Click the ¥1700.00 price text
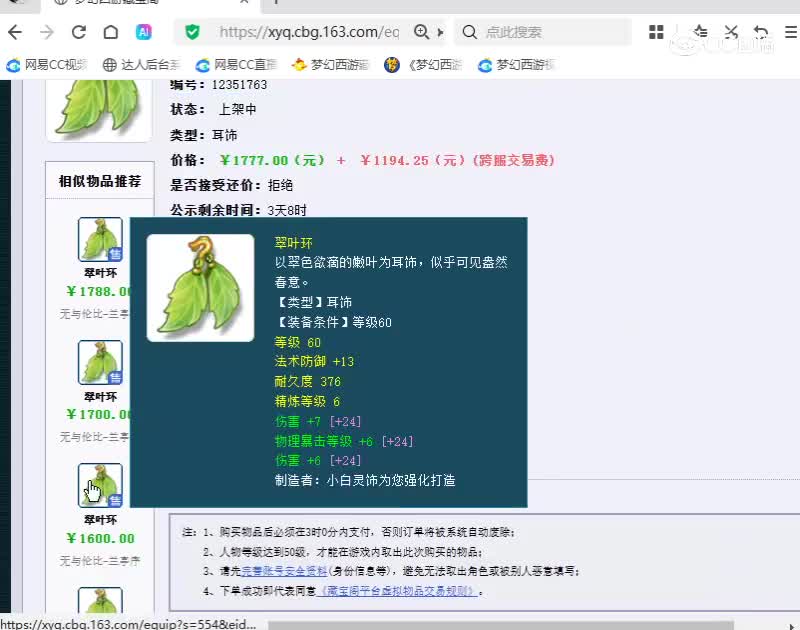800x630 pixels. (98, 414)
